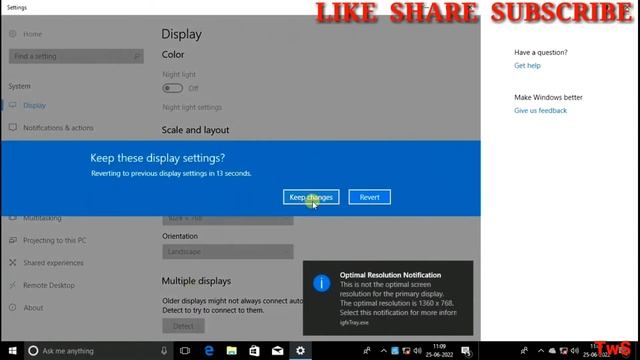Select Remote Desktop in sidebar

49,285
